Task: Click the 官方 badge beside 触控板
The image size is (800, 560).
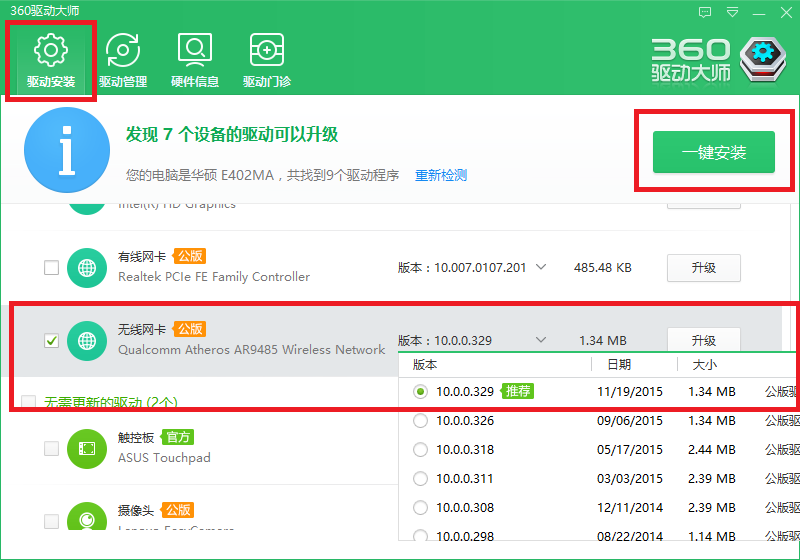Action: (178, 437)
